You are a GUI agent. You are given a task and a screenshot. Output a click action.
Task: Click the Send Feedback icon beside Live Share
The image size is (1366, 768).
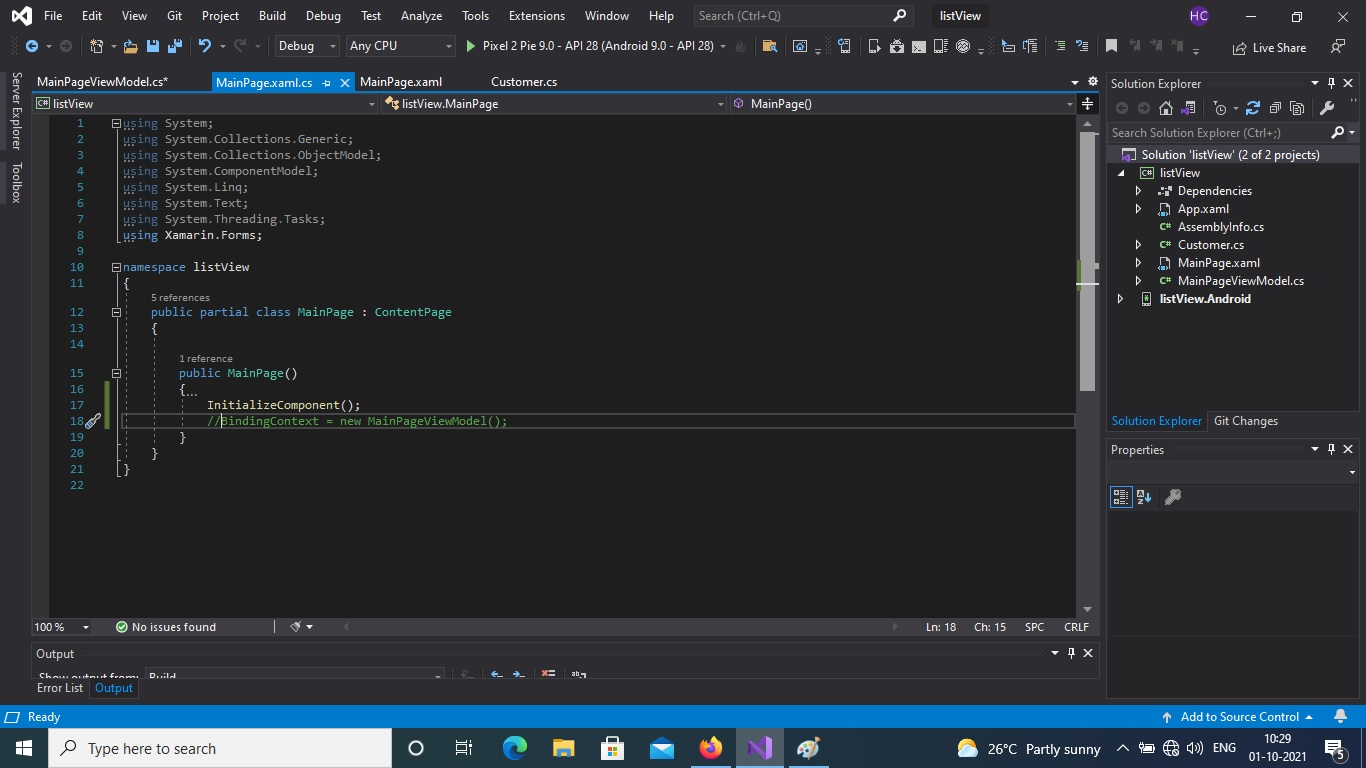coord(1338,47)
